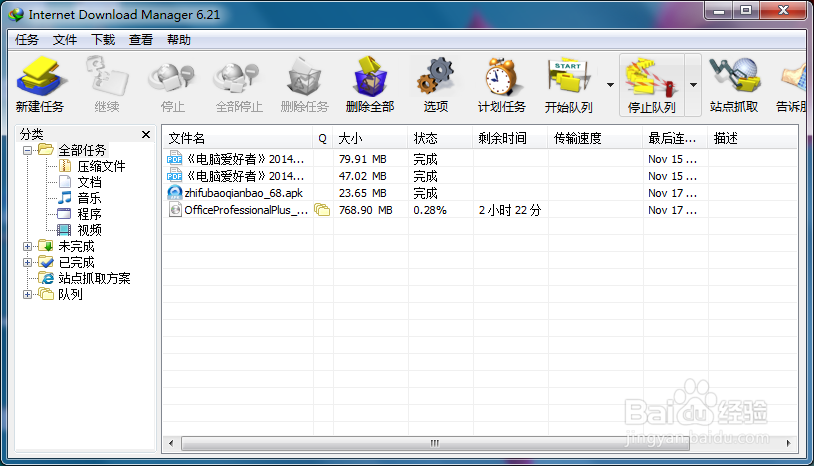The width and height of the screenshot is (814, 466).
Task: Click 23.65 MB size cell
Action: [x=362, y=193]
